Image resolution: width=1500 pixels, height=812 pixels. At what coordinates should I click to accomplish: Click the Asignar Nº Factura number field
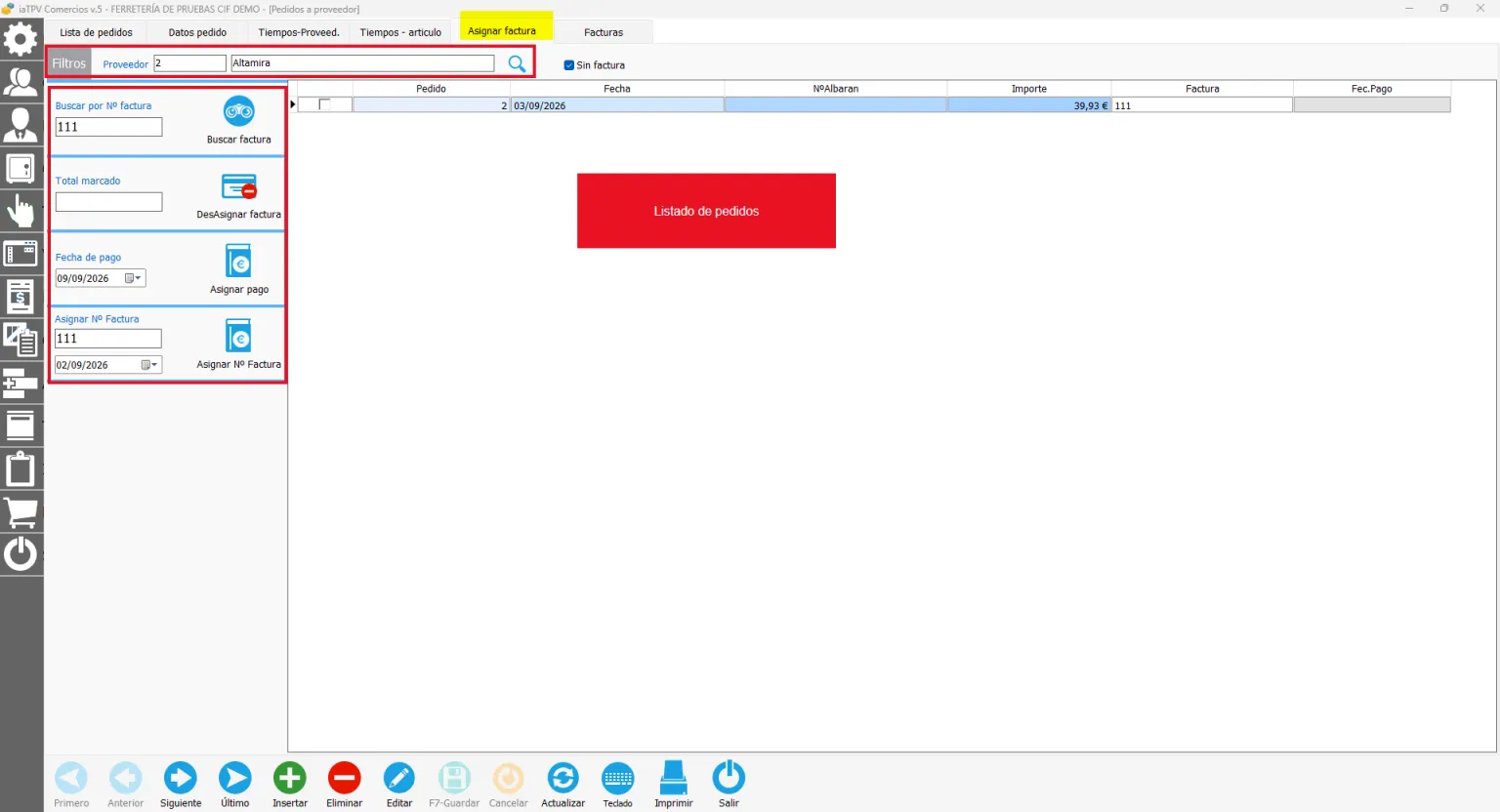108,339
